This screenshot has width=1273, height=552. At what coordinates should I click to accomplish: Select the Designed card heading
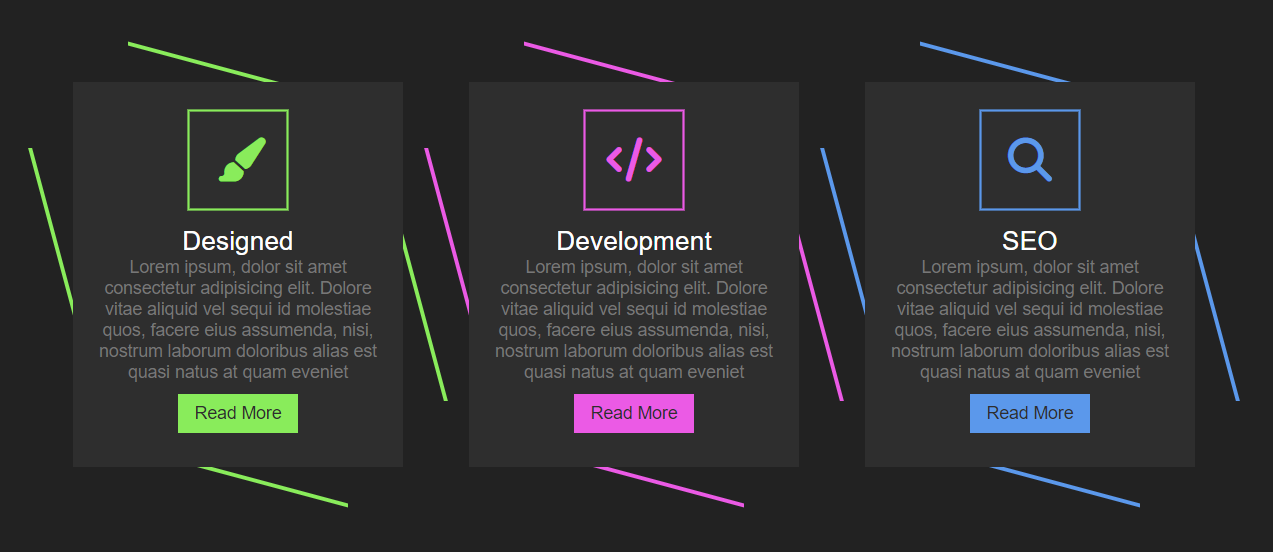pos(238,241)
